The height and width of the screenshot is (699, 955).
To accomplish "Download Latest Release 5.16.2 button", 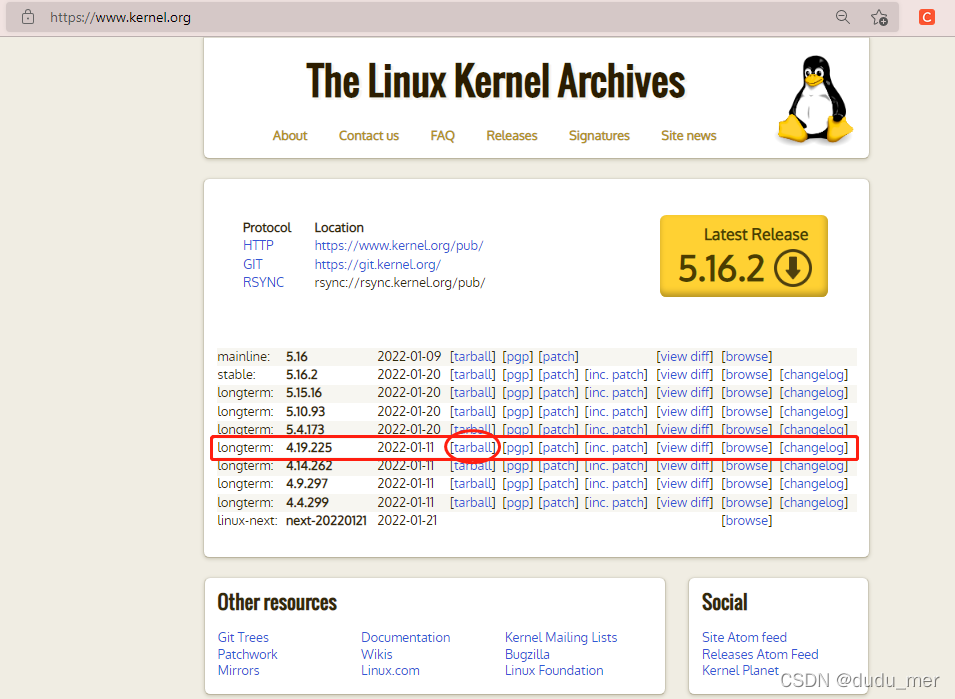I will point(744,256).
